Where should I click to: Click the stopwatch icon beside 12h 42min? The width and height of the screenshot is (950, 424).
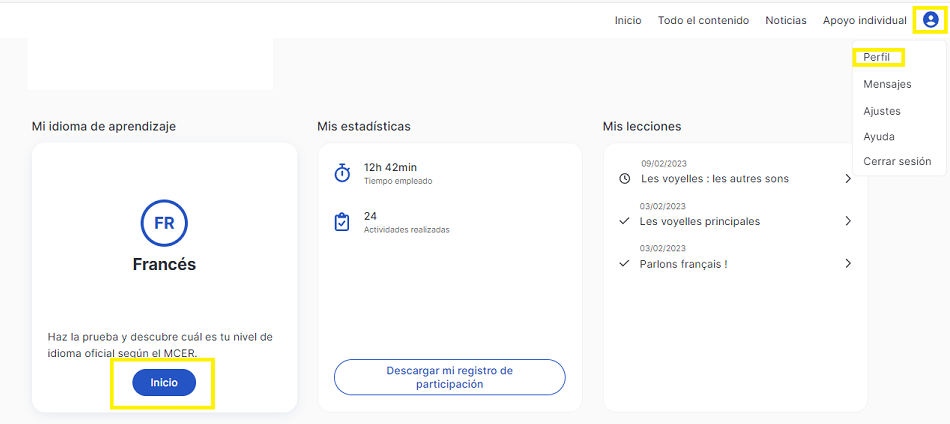click(x=342, y=173)
